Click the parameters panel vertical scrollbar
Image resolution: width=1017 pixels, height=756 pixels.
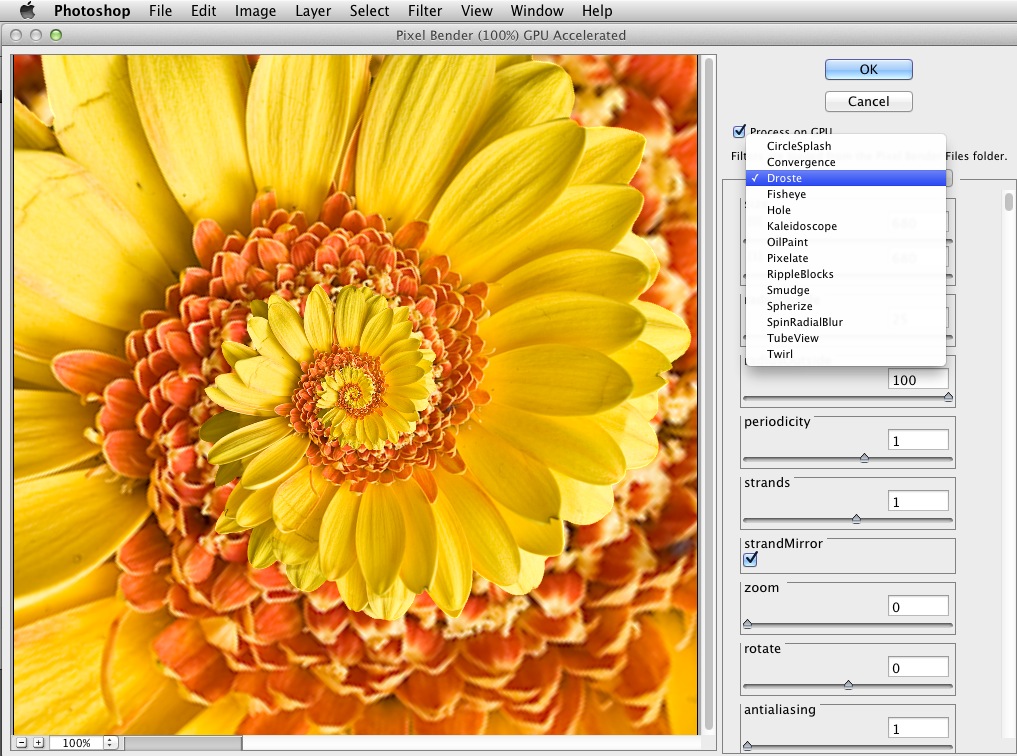click(x=1008, y=202)
